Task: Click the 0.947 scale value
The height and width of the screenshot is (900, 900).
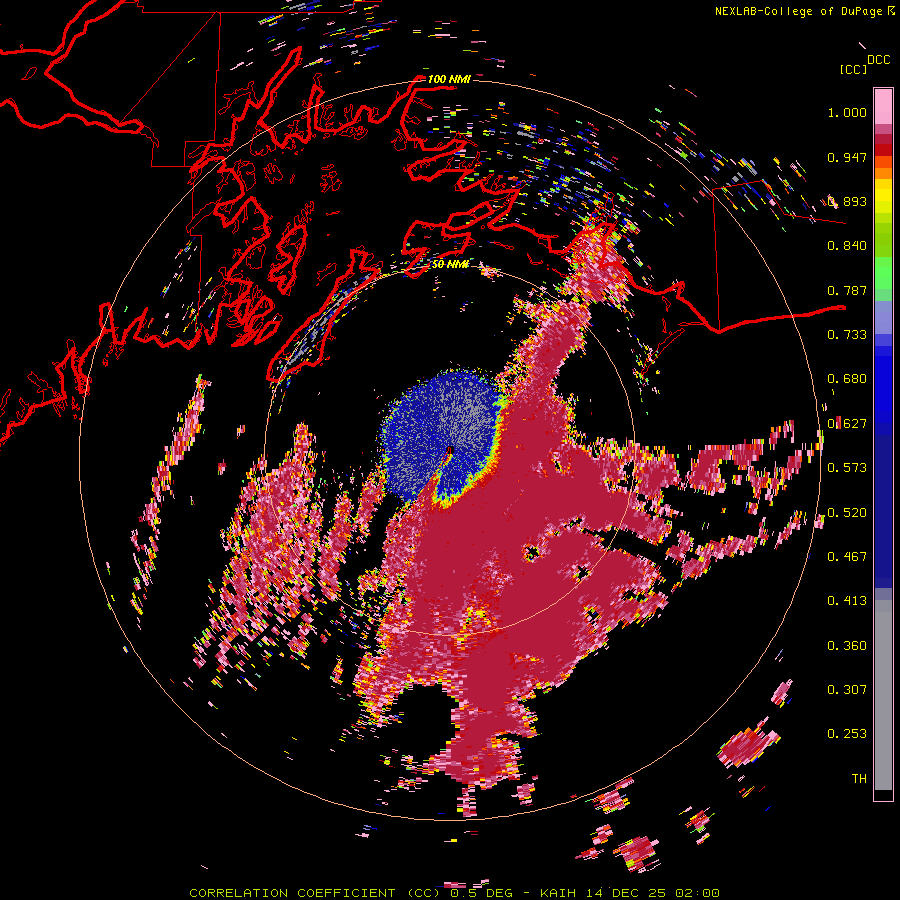Action: (x=847, y=157)
